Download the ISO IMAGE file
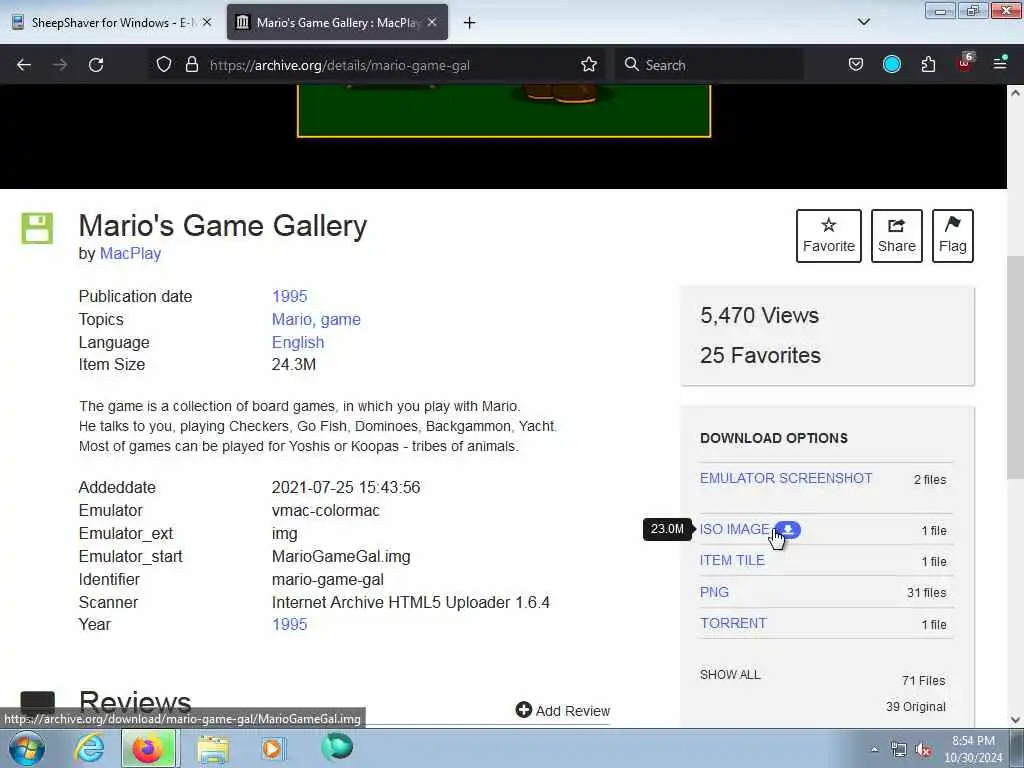1024x768 pixels. pos(735,529)
